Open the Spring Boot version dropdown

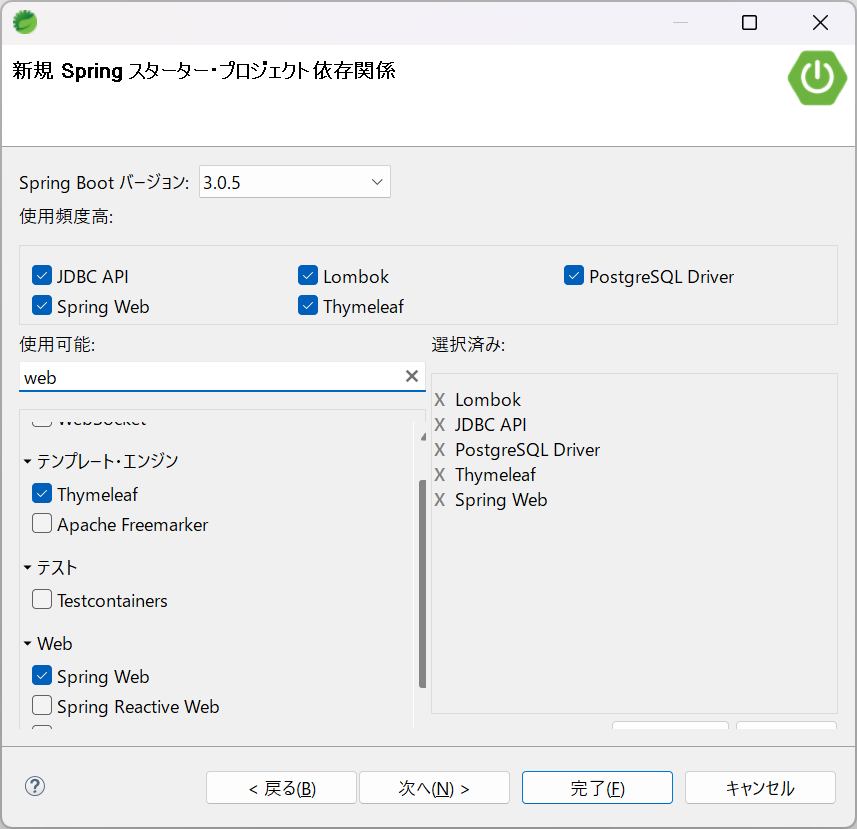coord(294,182)
